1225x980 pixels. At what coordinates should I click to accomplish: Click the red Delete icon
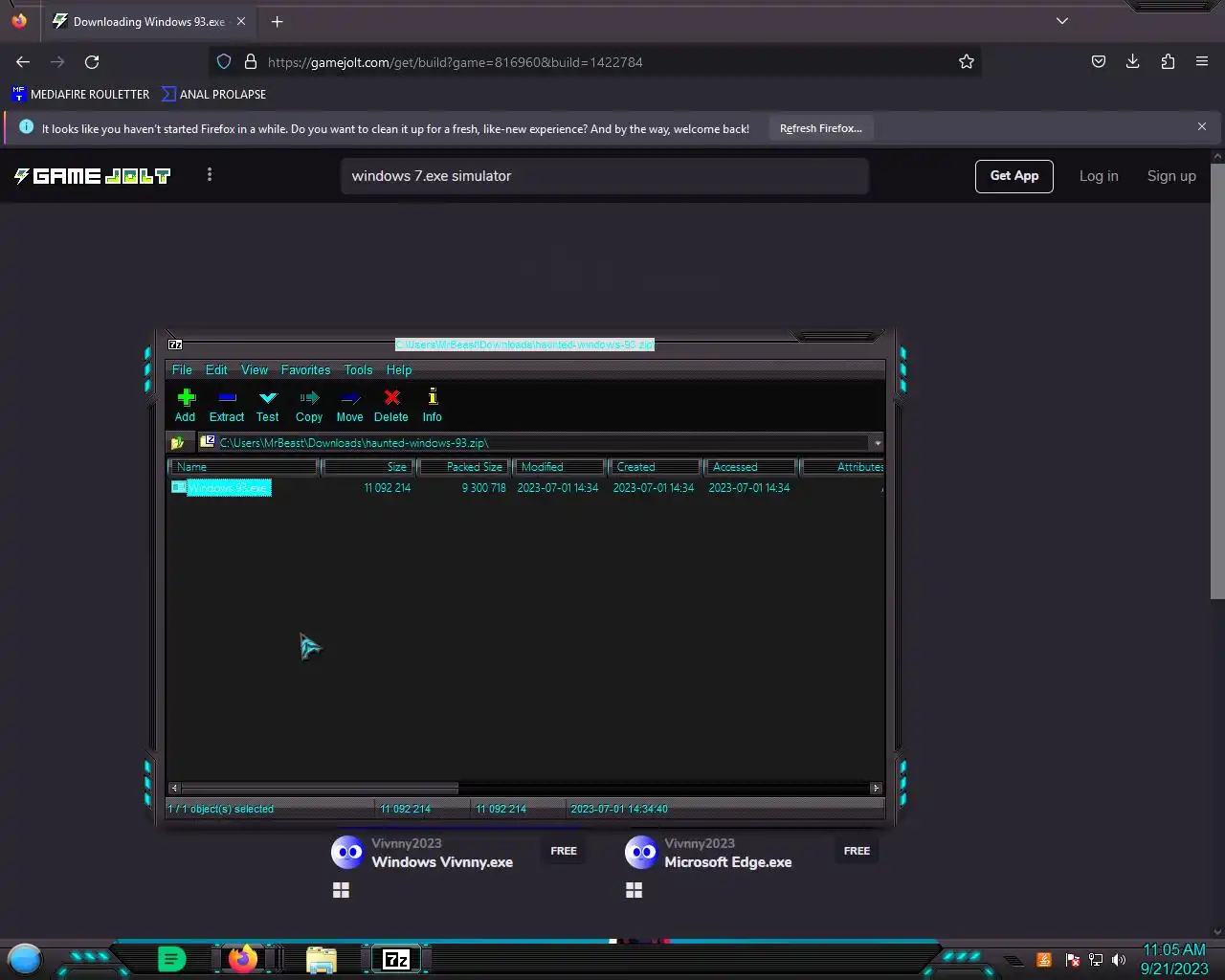pos(391,405)
